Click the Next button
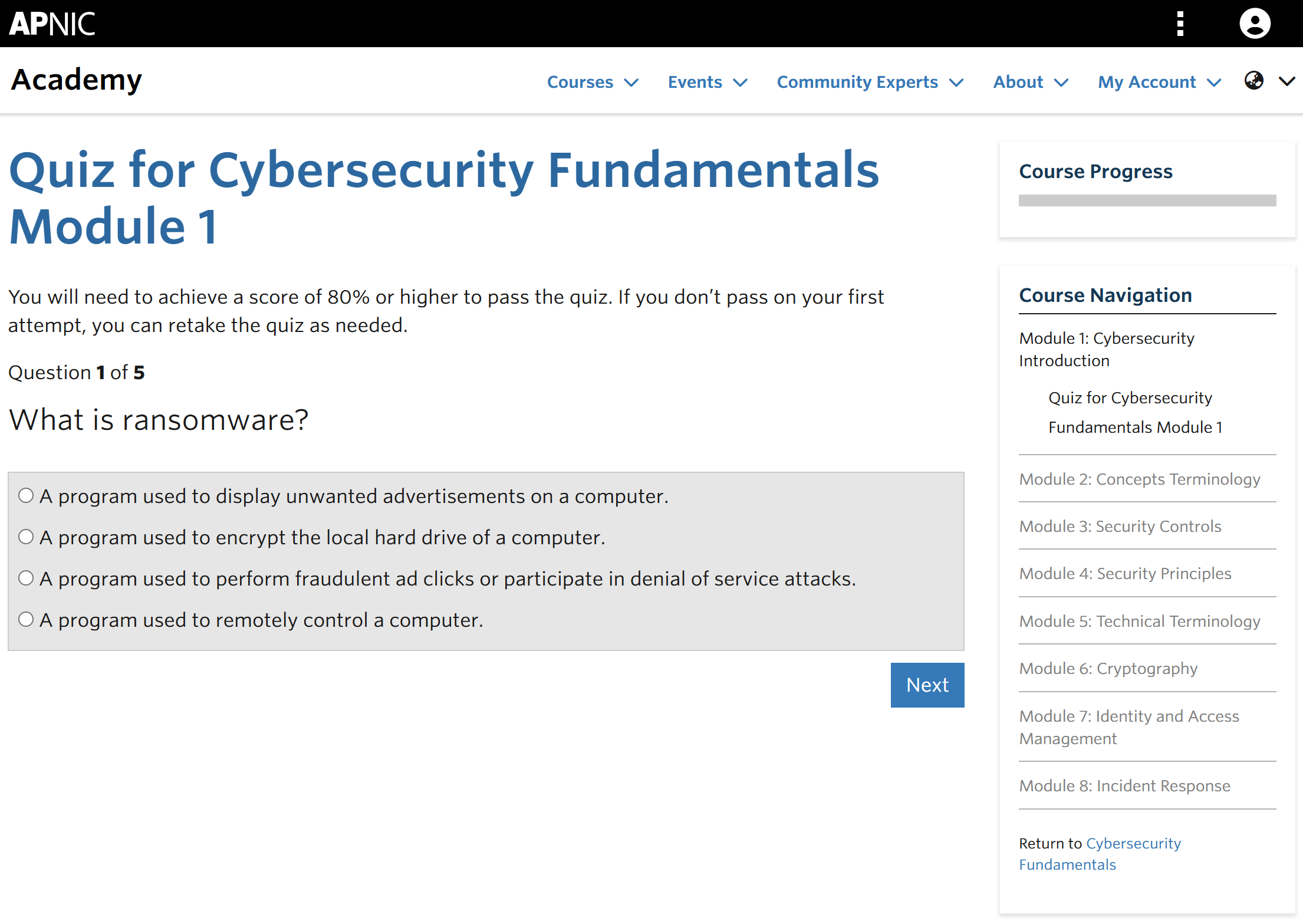This screenshot has height=924, width=1303. [x=927, y=685]
